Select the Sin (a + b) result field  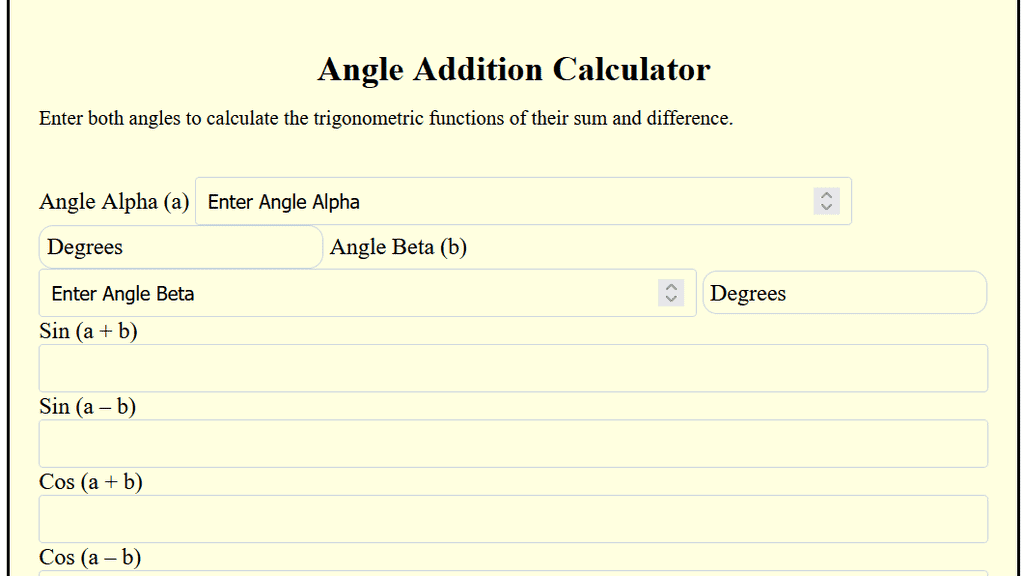tap(512, 368)
